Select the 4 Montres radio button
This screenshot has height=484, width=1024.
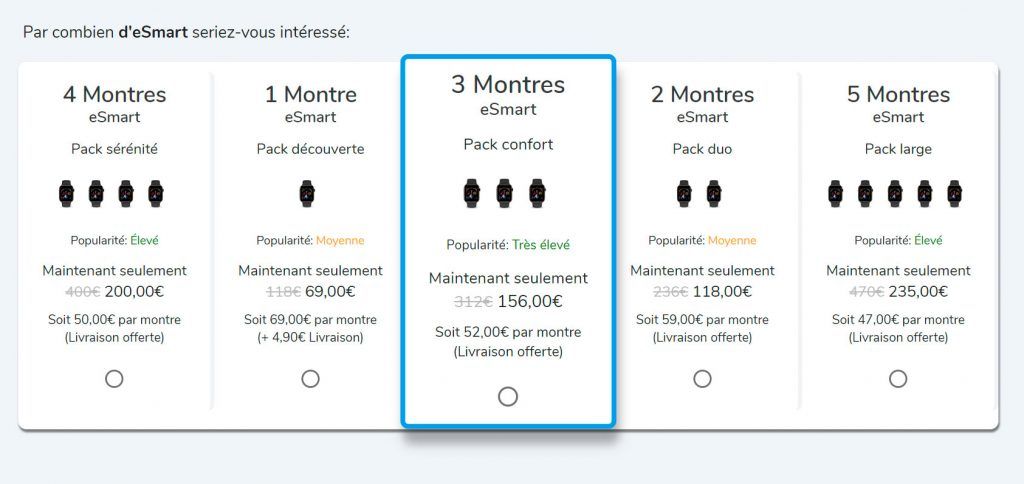[x=114, y=379]
